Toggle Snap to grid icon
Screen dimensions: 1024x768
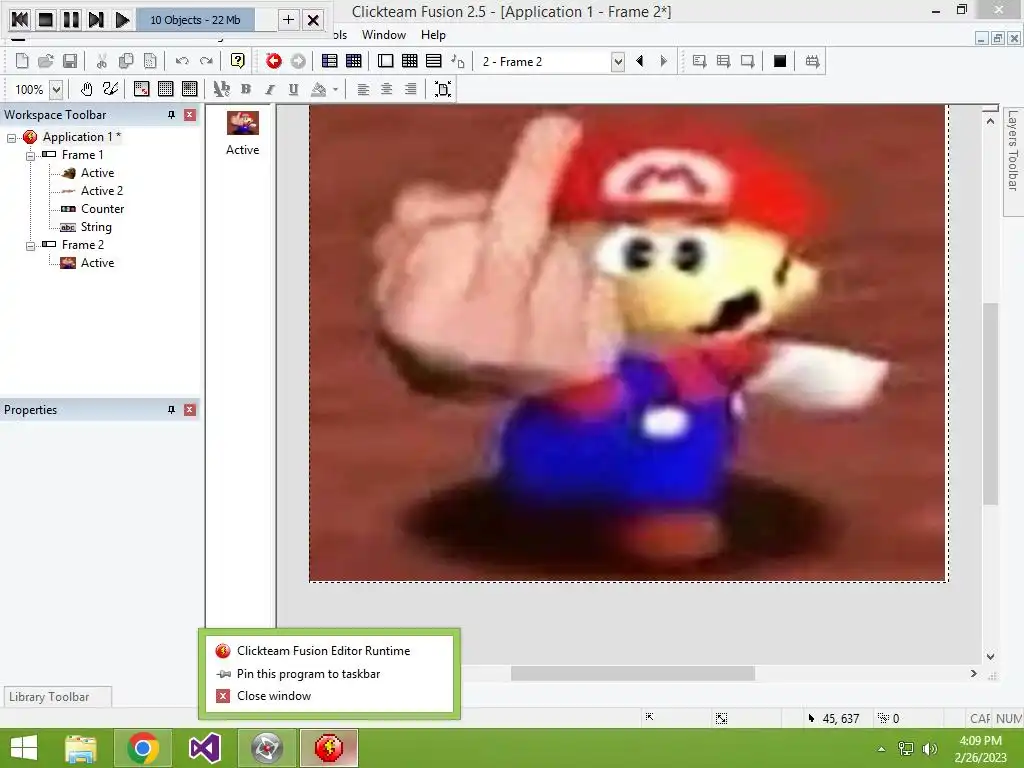click(x=189, y=89)
